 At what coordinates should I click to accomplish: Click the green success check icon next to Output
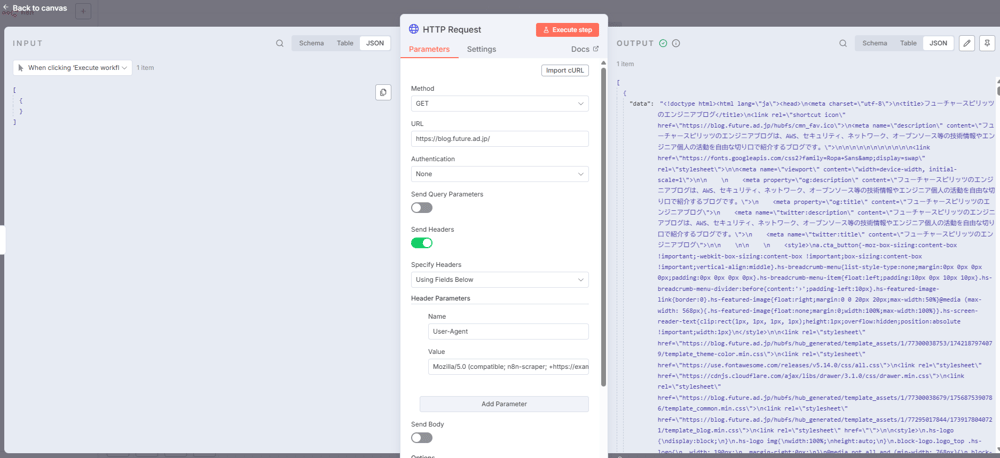pyautogui.click(x=663, y=43)
